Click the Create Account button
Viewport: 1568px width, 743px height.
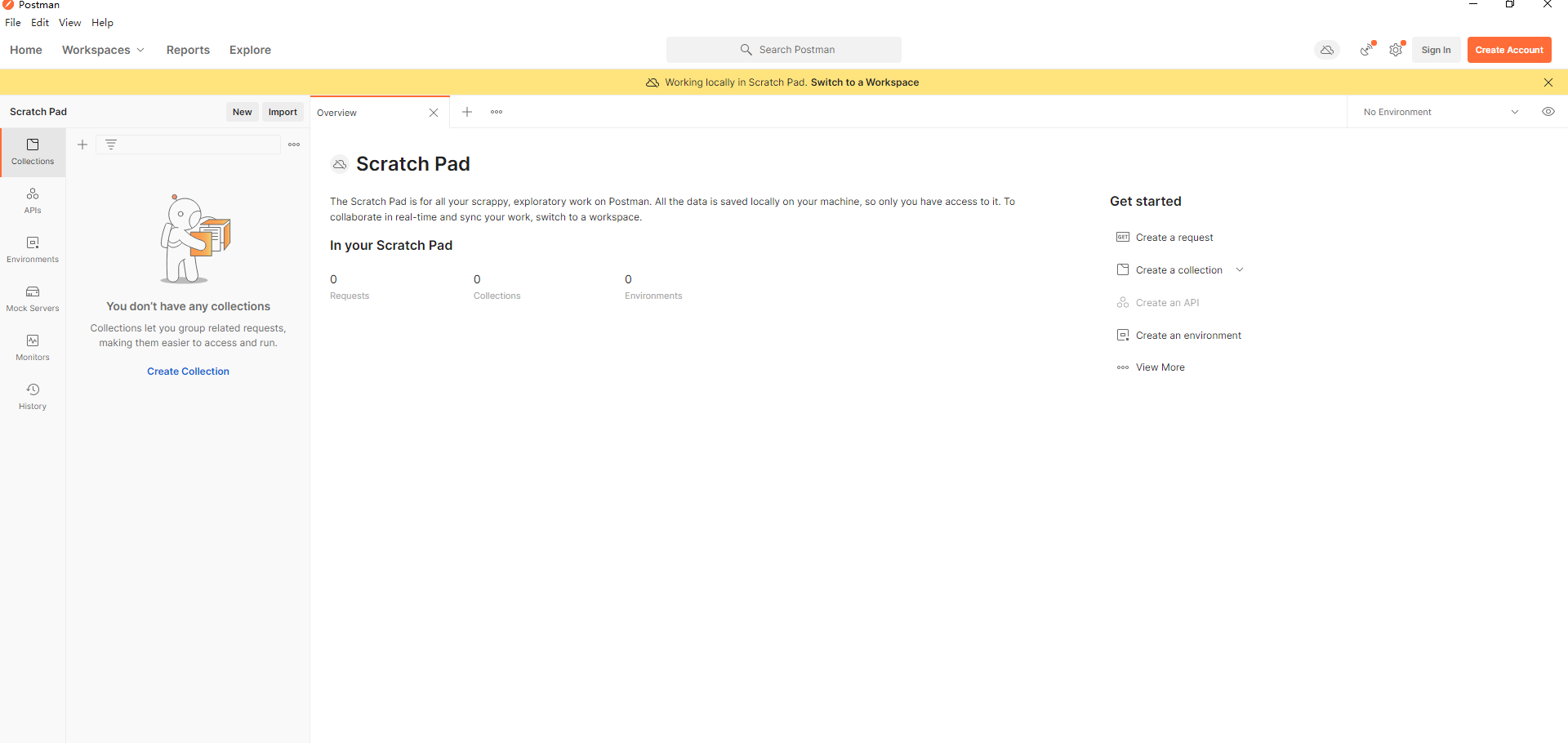tap(1509, 50)
